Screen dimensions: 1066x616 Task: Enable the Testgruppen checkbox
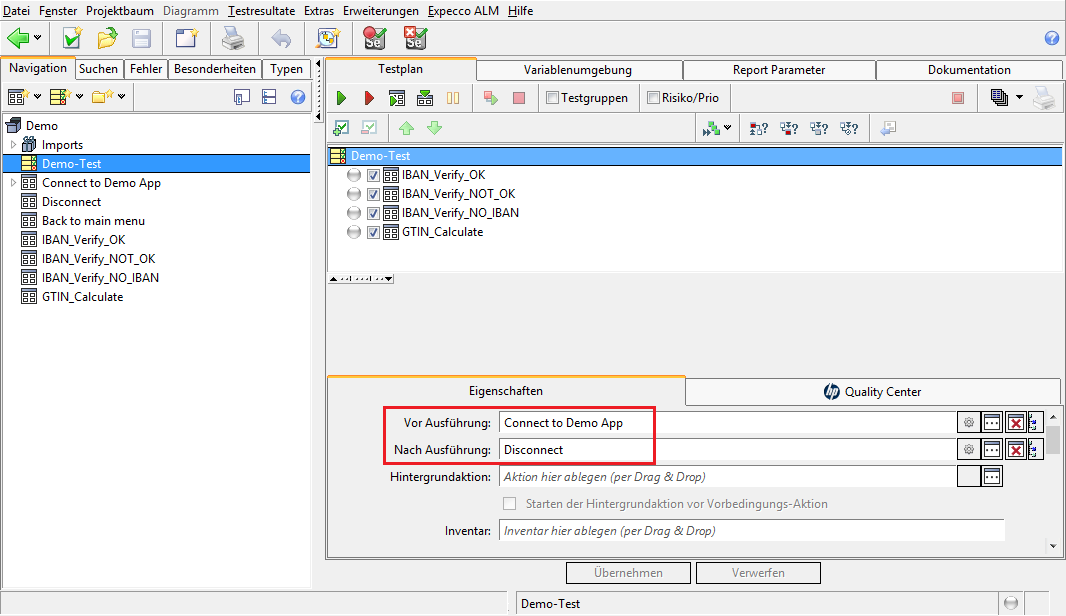552,98
